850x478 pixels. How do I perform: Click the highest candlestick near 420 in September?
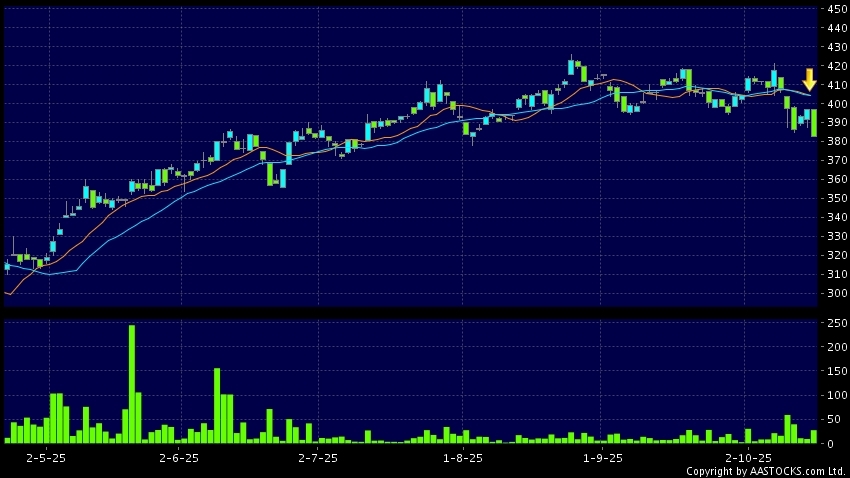[x=572, y=67]
